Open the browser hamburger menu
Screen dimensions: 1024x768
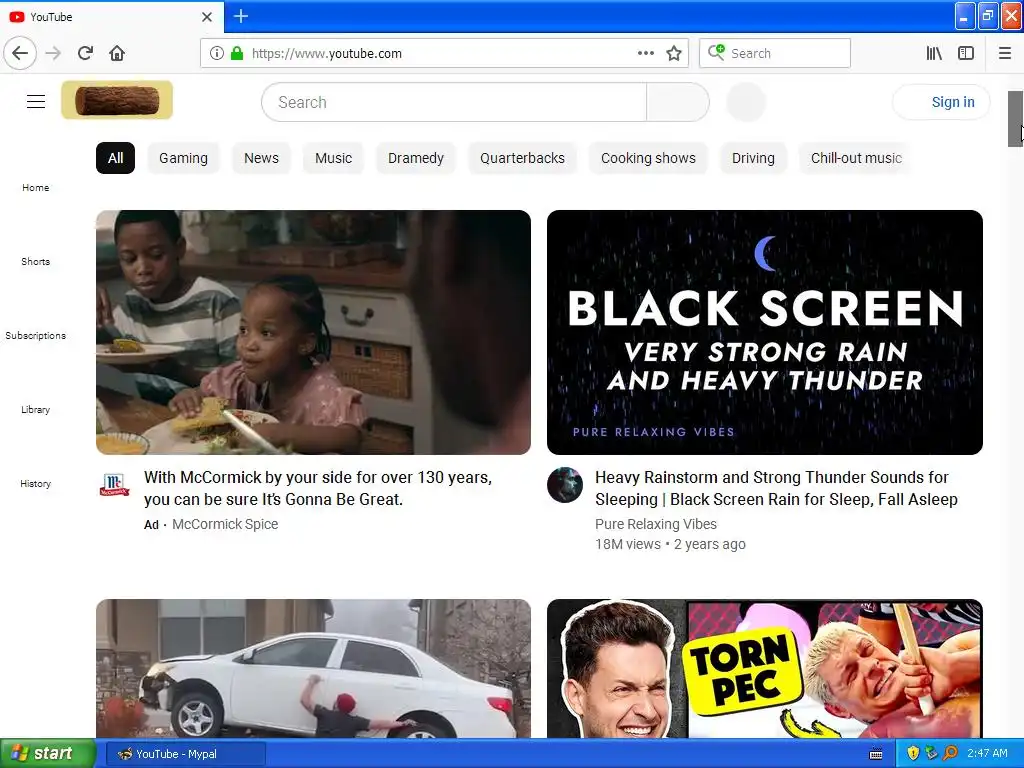(1005, 53)
